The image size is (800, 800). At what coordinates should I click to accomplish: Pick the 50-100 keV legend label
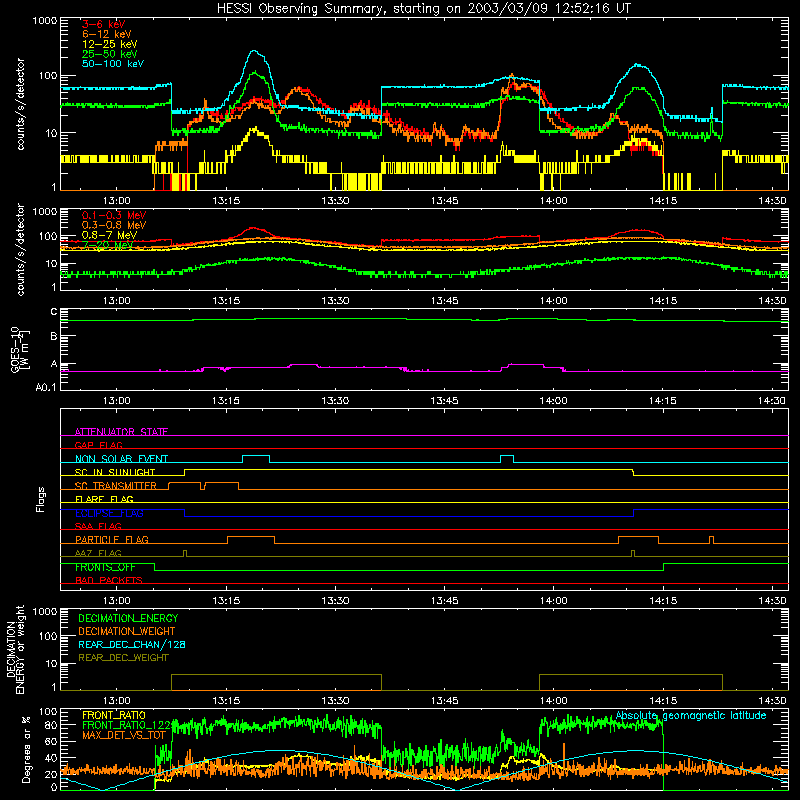tap(112, 64)
